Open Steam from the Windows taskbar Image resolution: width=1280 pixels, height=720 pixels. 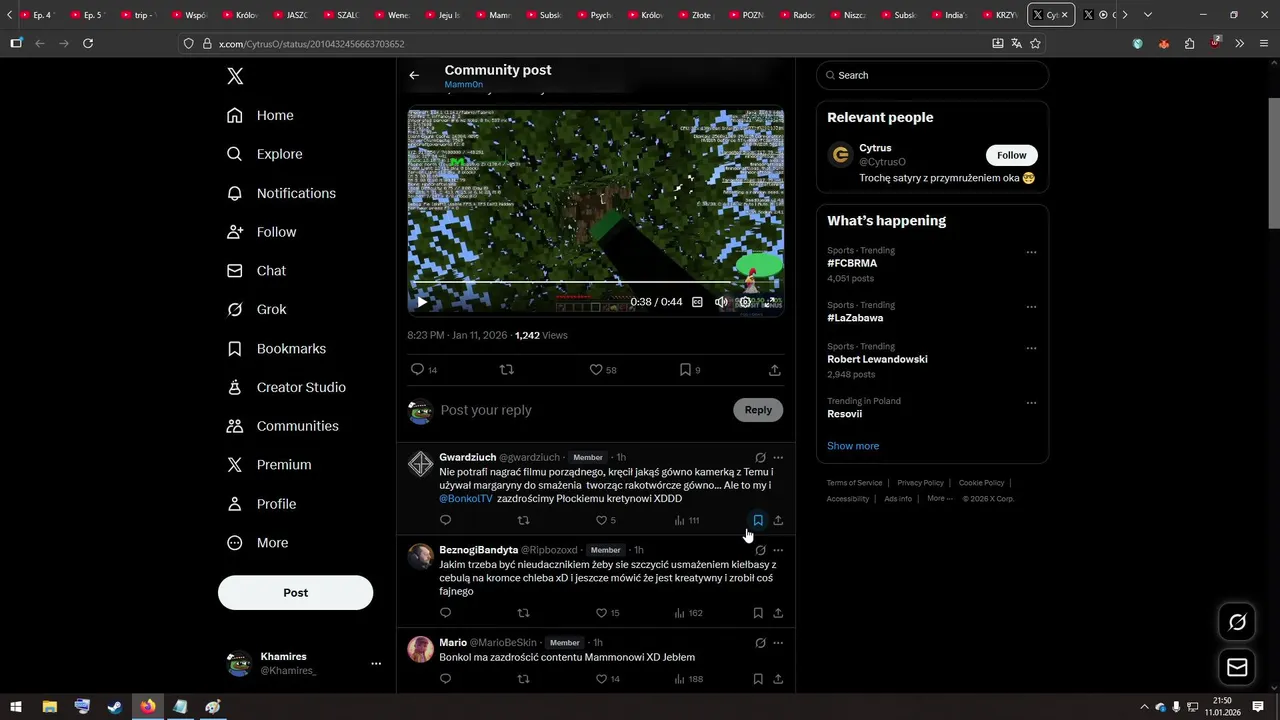115,707
